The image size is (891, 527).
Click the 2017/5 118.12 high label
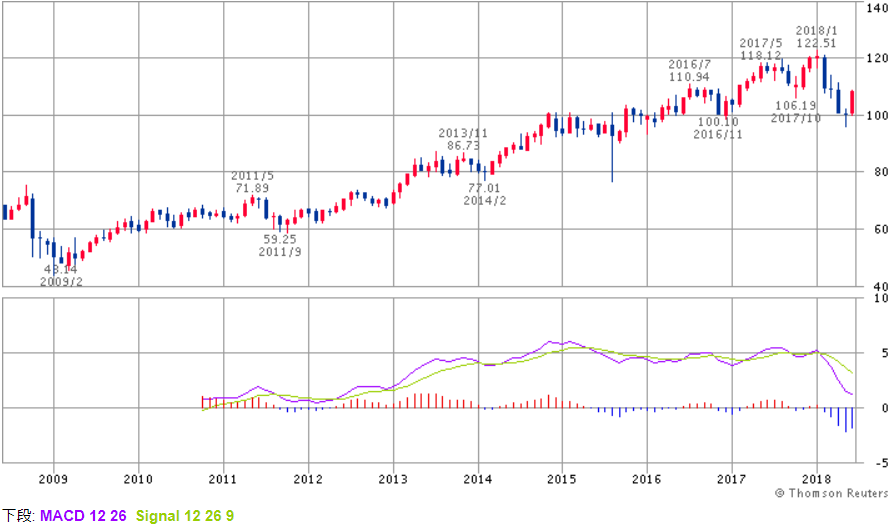pyautogui.click(x=761, y=49)
